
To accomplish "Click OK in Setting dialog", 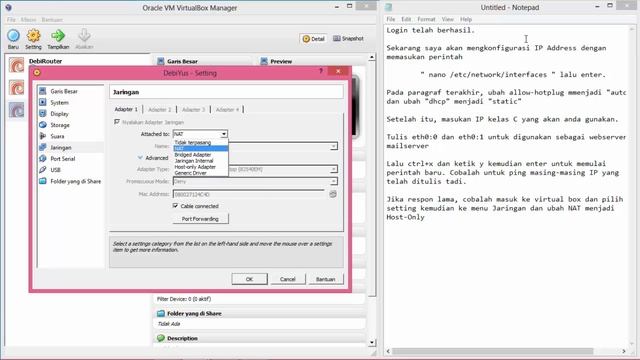I will (249, 279).
